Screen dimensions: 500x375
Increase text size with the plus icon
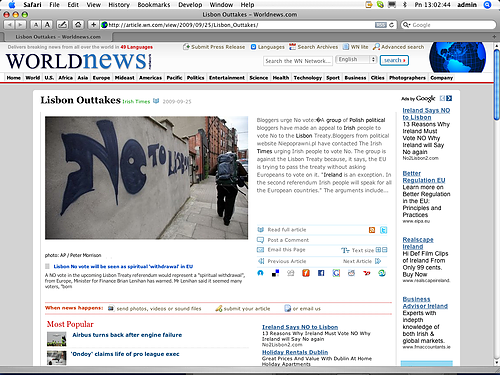378,250
